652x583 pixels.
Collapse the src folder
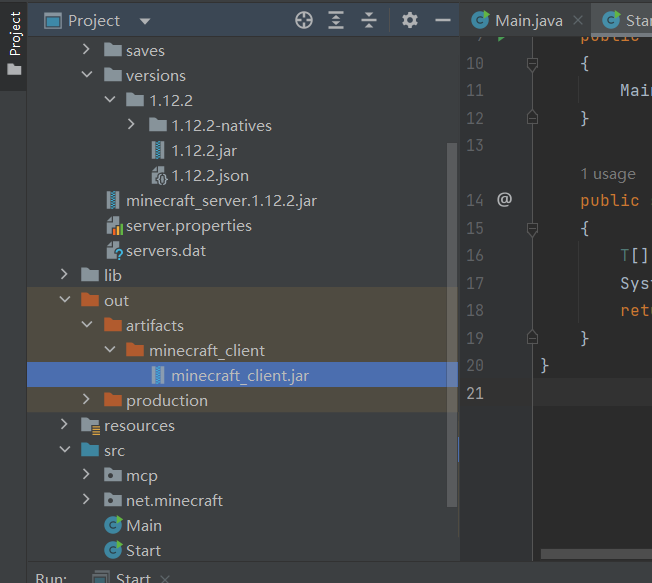[x=65, y=450]
